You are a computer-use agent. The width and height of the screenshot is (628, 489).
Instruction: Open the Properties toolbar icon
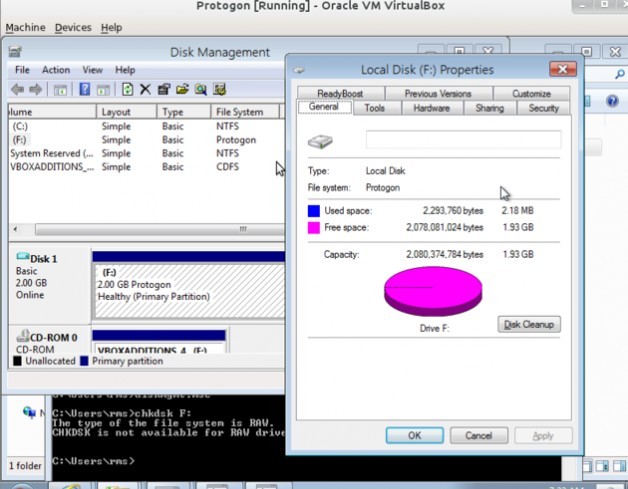tap(164, 89)
